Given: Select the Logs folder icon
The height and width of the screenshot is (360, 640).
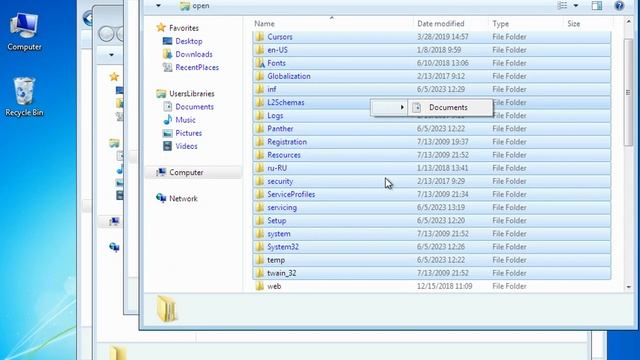Looking at the screenshot, I should [x=260, y=116].
